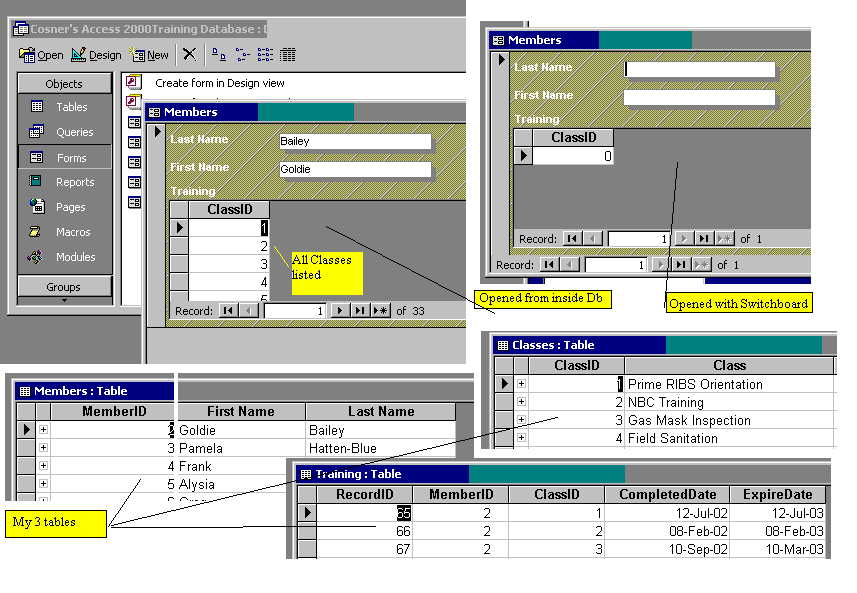The image size is (857, 593).
Task: Select Reports in the Objects bar
Action: [x=64, y=182]
